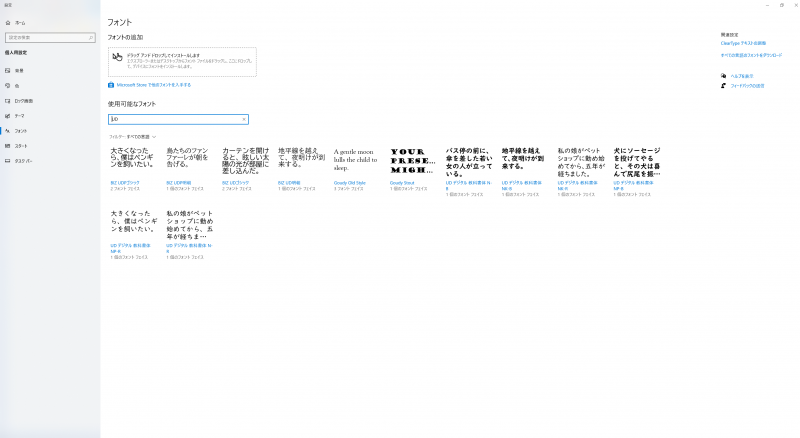Open the UD デジタル 教科書体 NP-B font card

pyautogui.click(x=636, y=172)
